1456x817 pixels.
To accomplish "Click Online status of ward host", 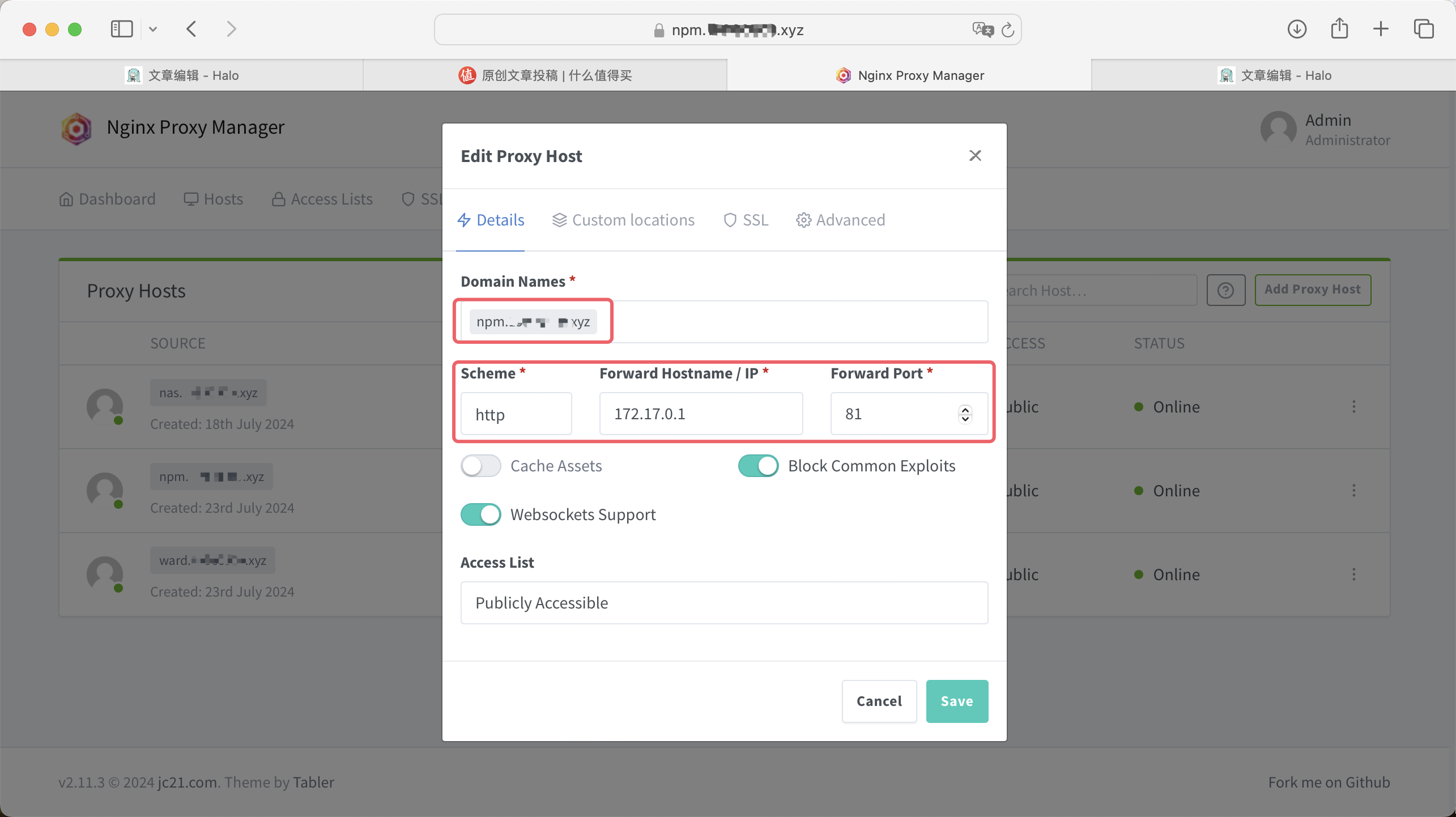I will (x=1167, y=575).
